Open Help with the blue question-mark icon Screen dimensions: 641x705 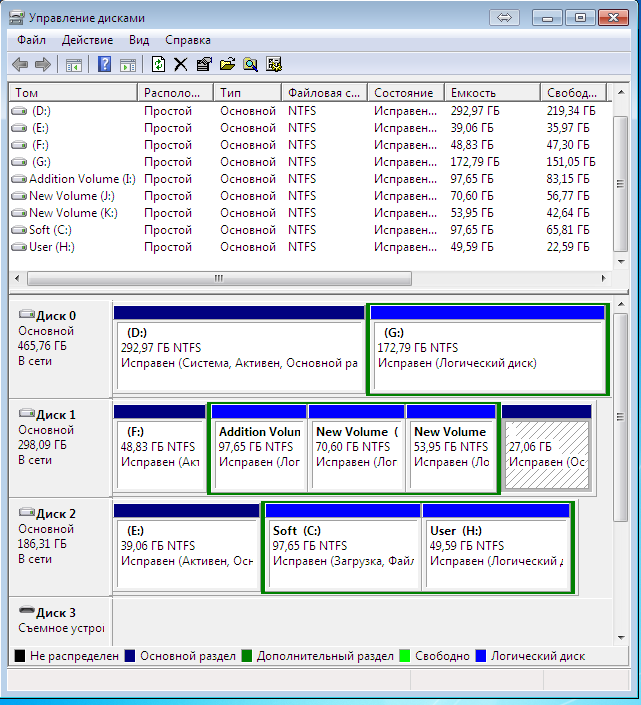pos(104,64)
